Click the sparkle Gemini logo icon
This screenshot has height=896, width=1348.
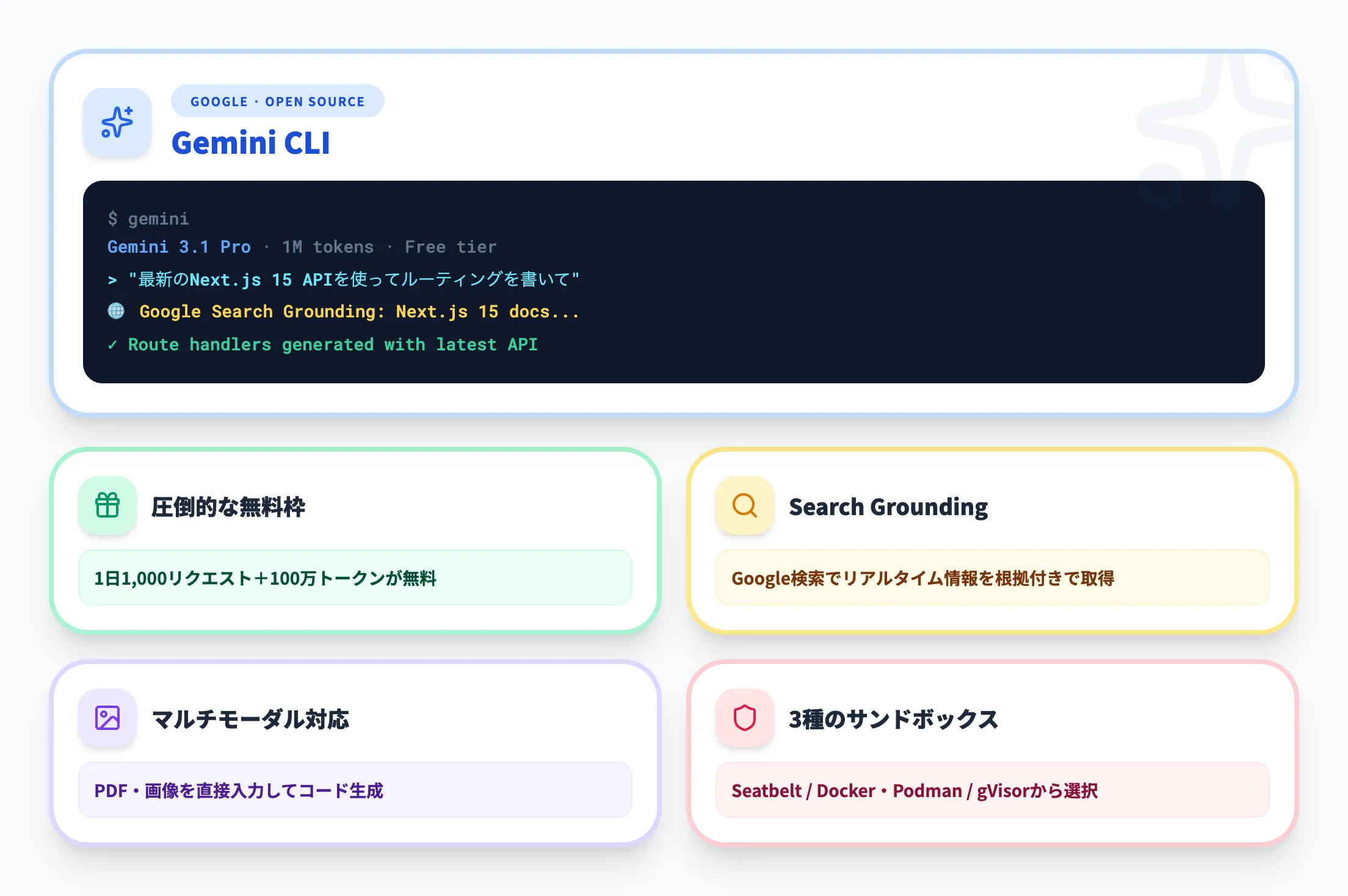tap(117, 123)
